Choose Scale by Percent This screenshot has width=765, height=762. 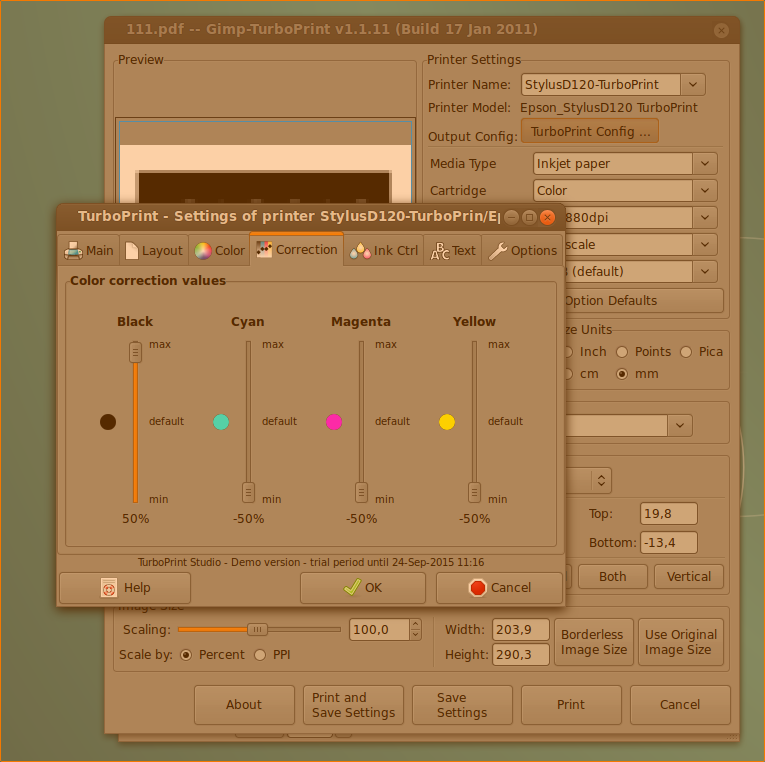[186, 655]
